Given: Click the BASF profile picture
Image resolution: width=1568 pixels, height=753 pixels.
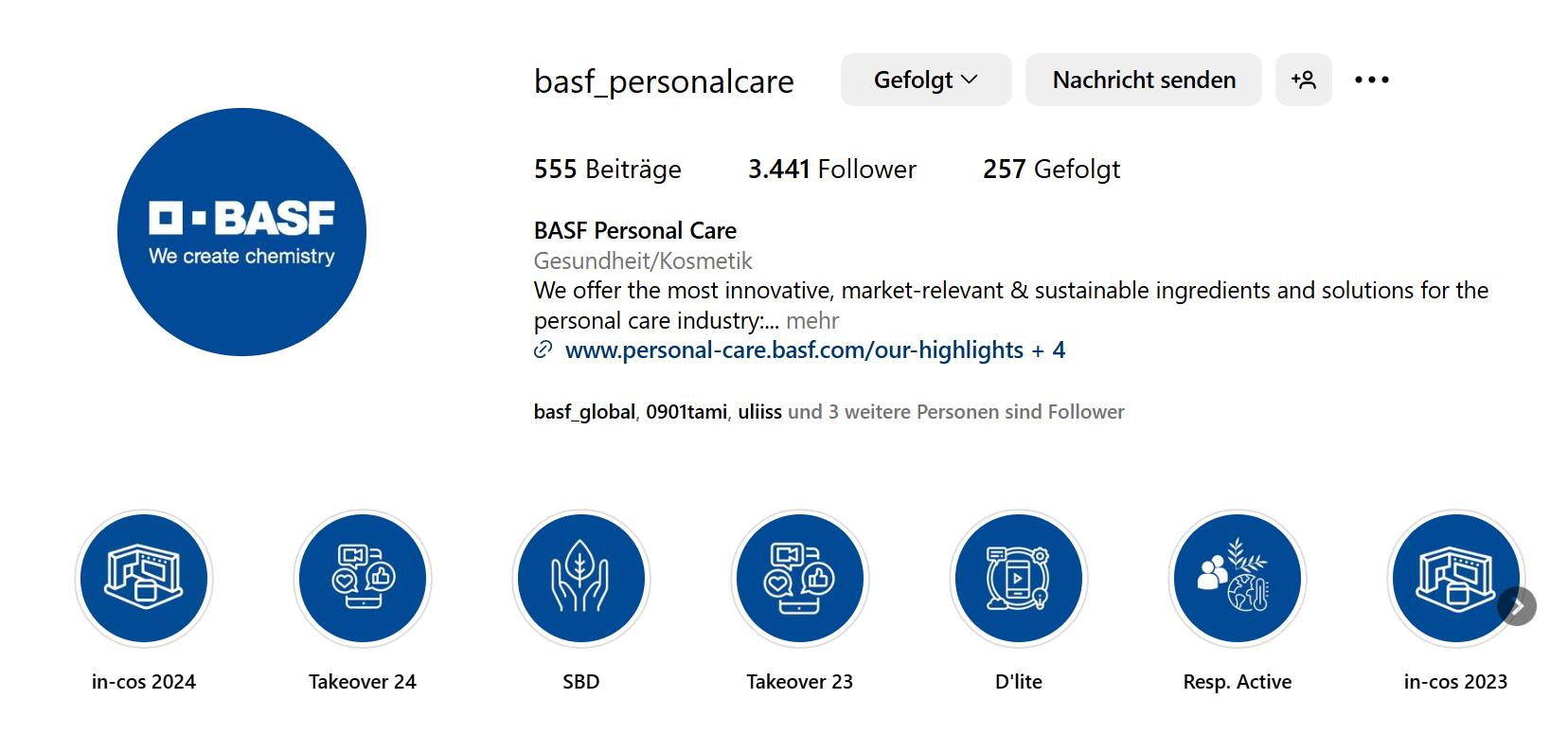Looking at the screenshot, I should pyautogui.click(x=241, y=232).
